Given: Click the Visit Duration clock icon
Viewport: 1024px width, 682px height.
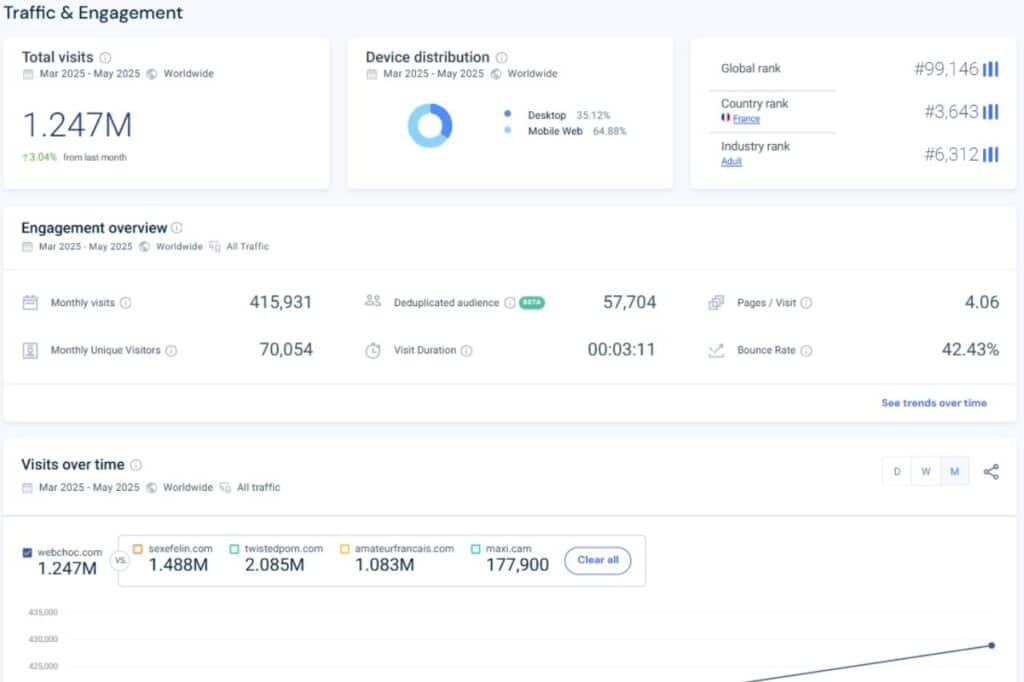Looking at the screenshot, I should (x=373, y=350).
